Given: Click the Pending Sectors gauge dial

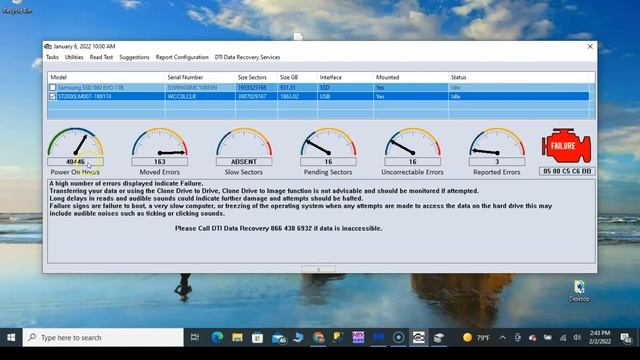Looking at the screenshot, I should pos(328,142).
